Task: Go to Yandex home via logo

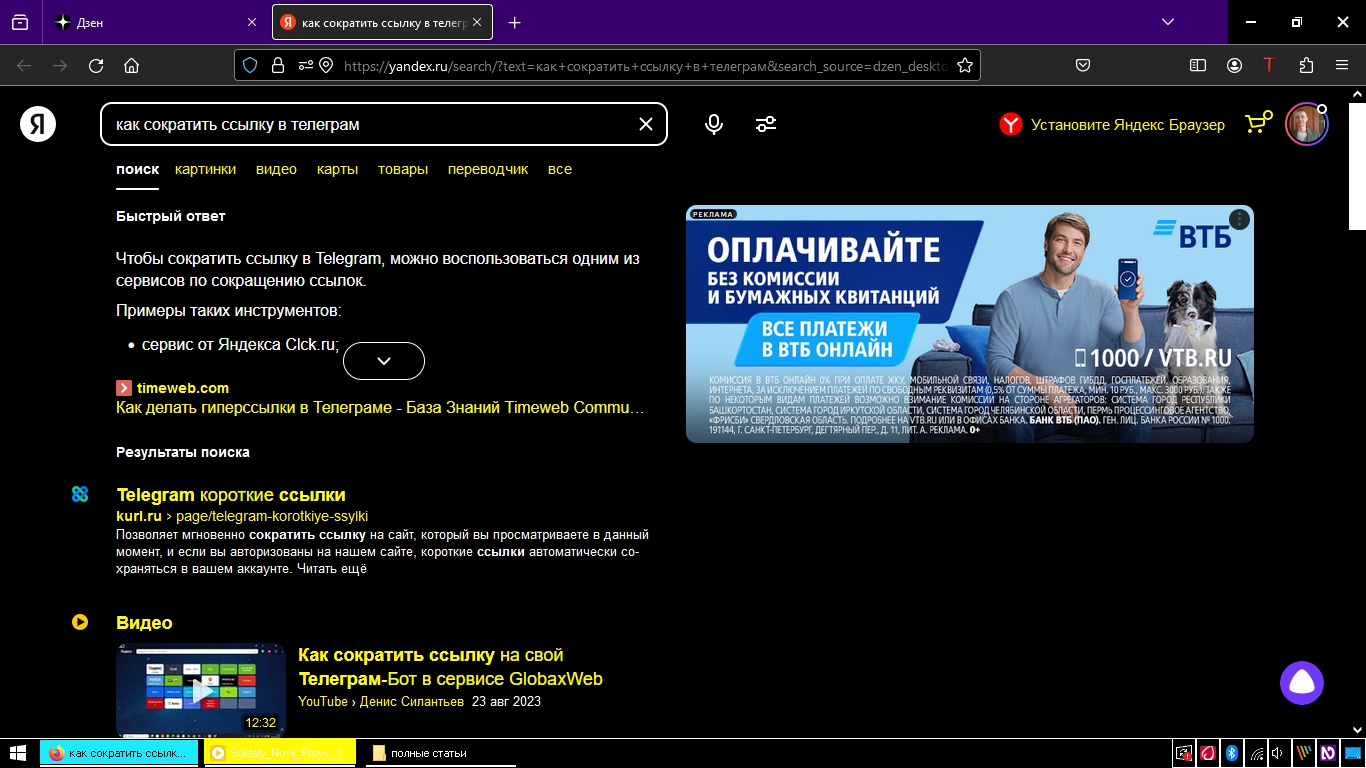Action: click(38, 124)
